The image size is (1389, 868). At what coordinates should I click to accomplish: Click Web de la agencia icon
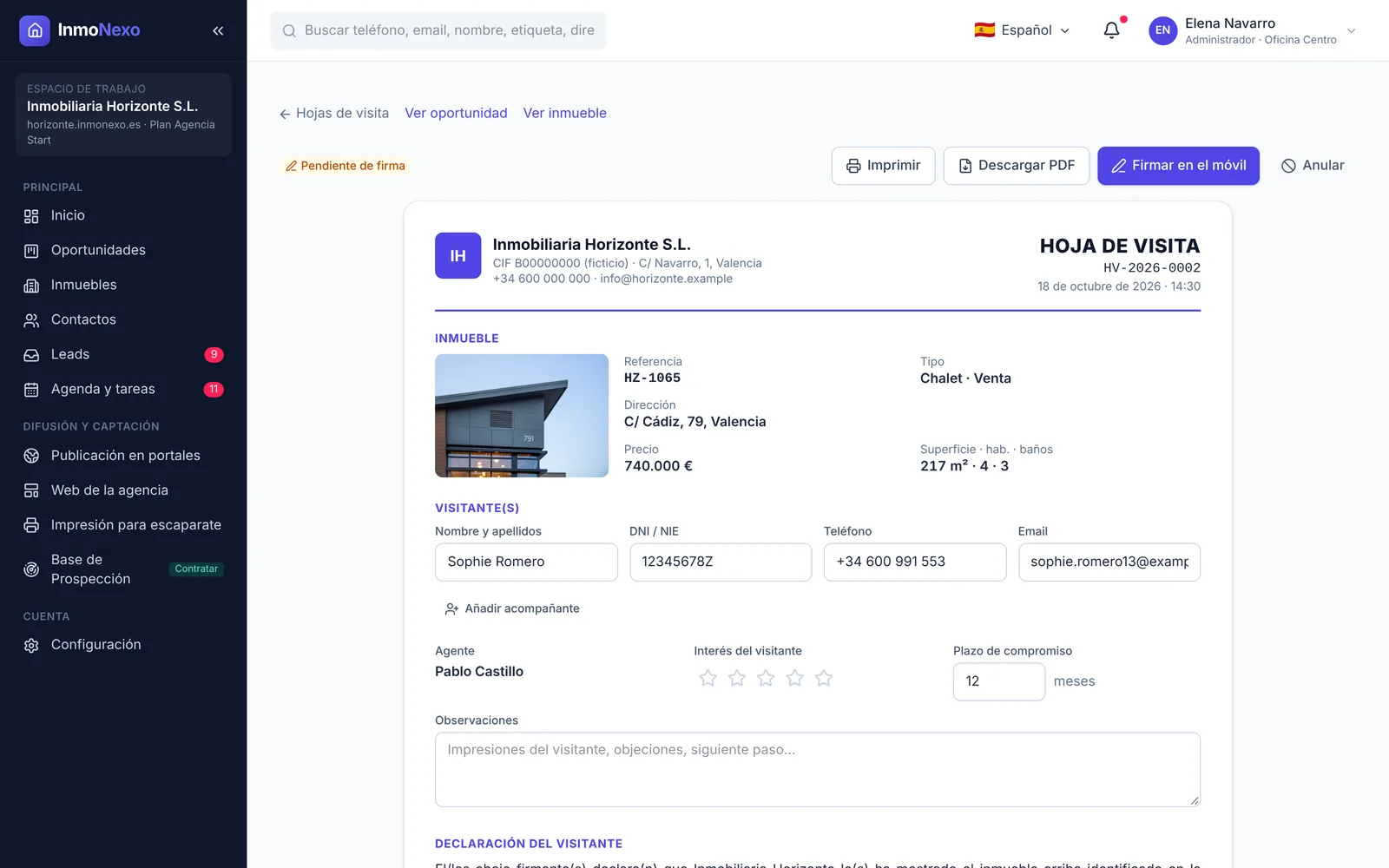31,490
